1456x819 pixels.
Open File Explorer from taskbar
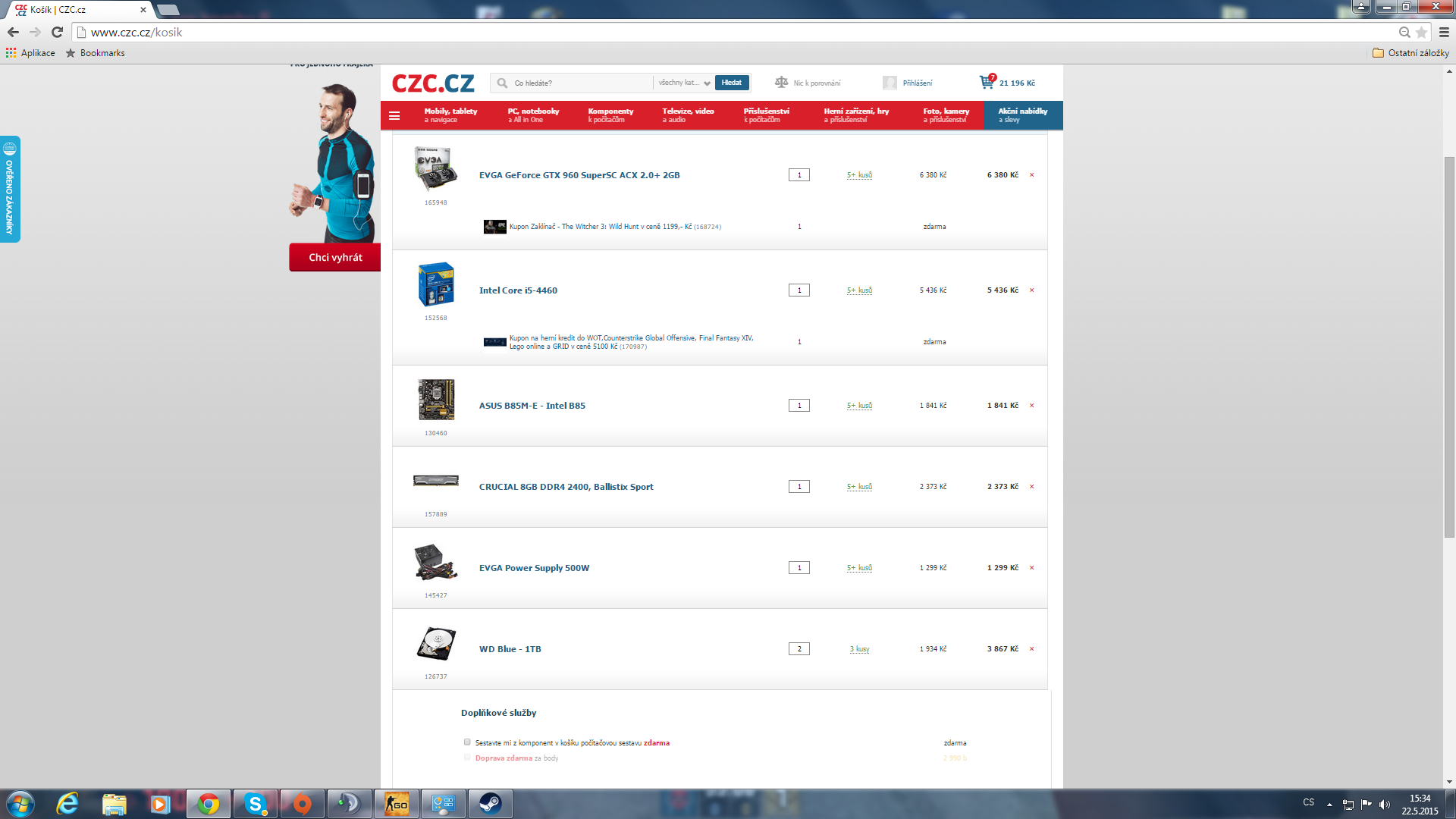tap(115, 804)
